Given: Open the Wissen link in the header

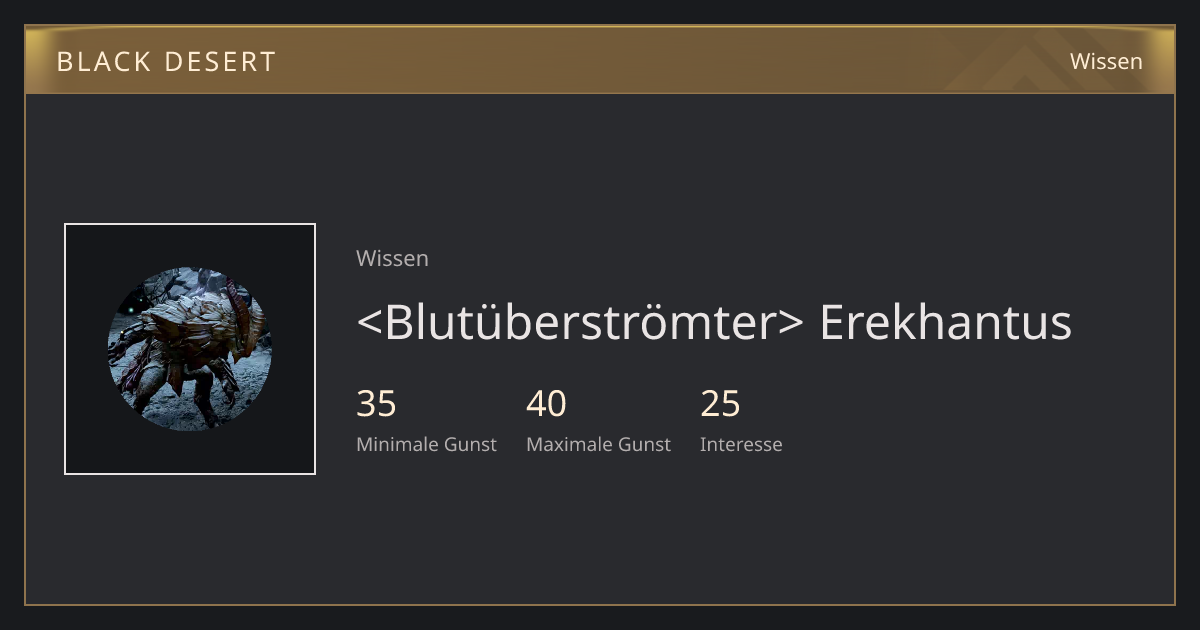Looking at the screenshot, I should (1106, 61).
